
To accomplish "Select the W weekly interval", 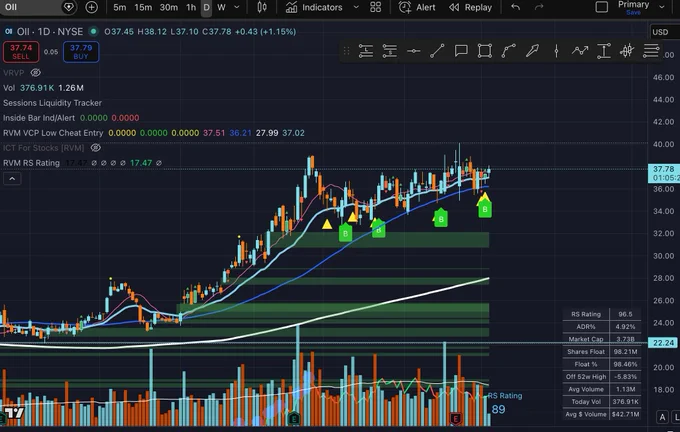I will tap(221, 7).
